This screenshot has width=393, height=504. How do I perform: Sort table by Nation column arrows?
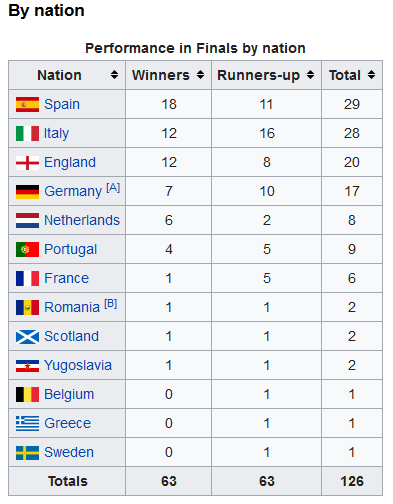[114, 75]
